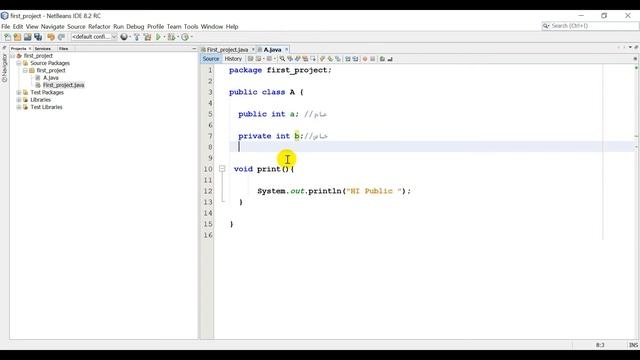Open the Profile Project dropdown arrow
Image resolution: width=640 pixels, height=360 pixels.
coord(191,37)
